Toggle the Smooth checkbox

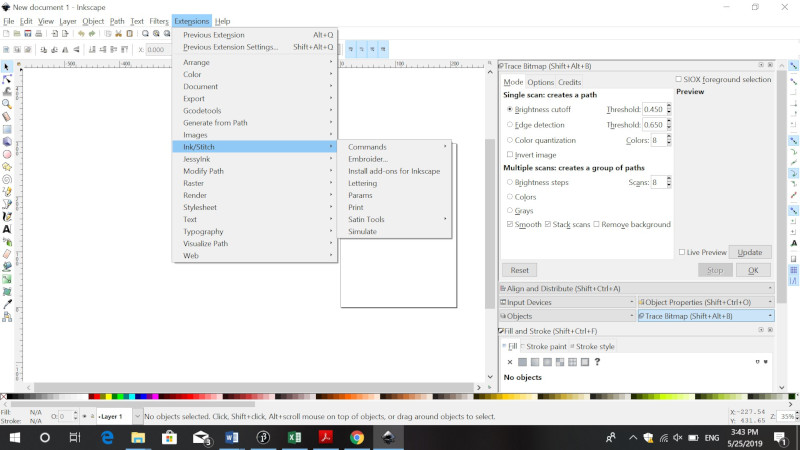pyautogui.click(x=510, y=224)
